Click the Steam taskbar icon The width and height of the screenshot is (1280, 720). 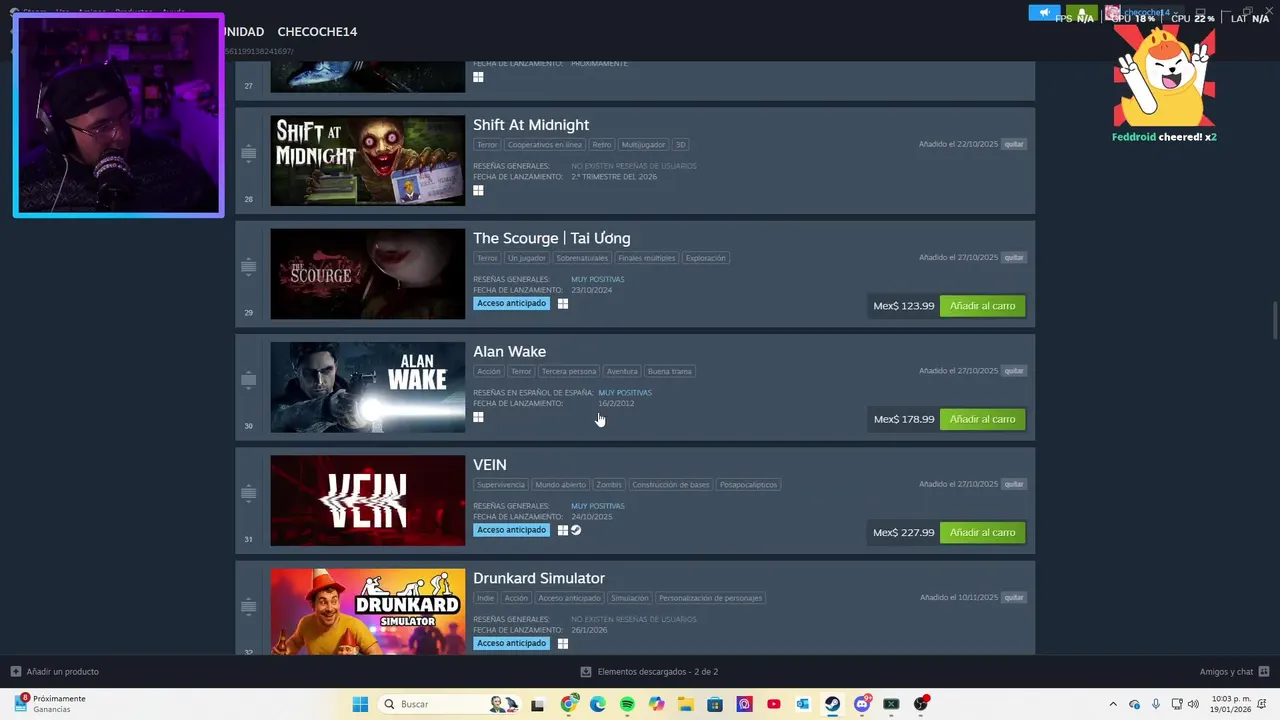pos(832,704)
